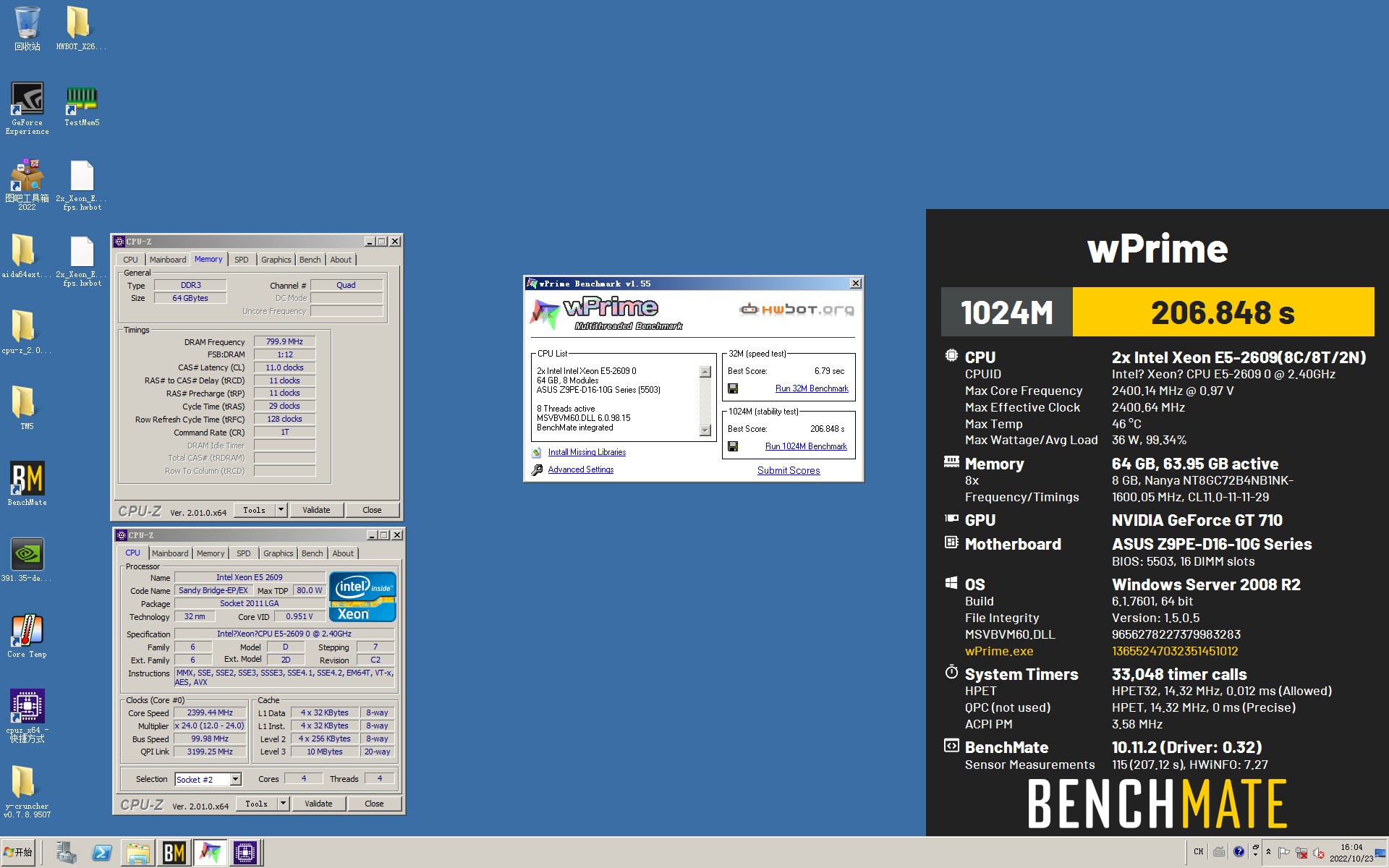Screen dimensions: 1389x868
Task: Open the 图吧工具箱 2022 shortcut
Action: [27, 185]
